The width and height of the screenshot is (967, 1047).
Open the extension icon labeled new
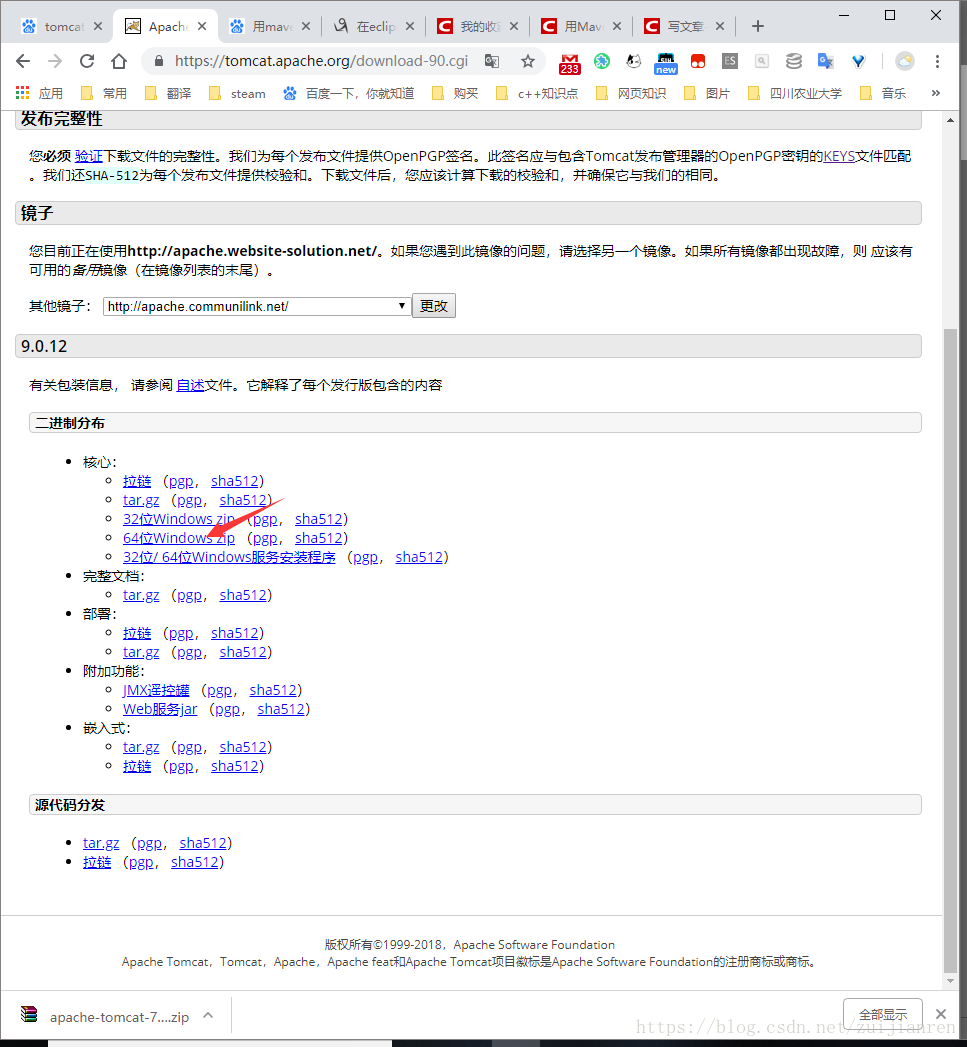pos(666,63)
